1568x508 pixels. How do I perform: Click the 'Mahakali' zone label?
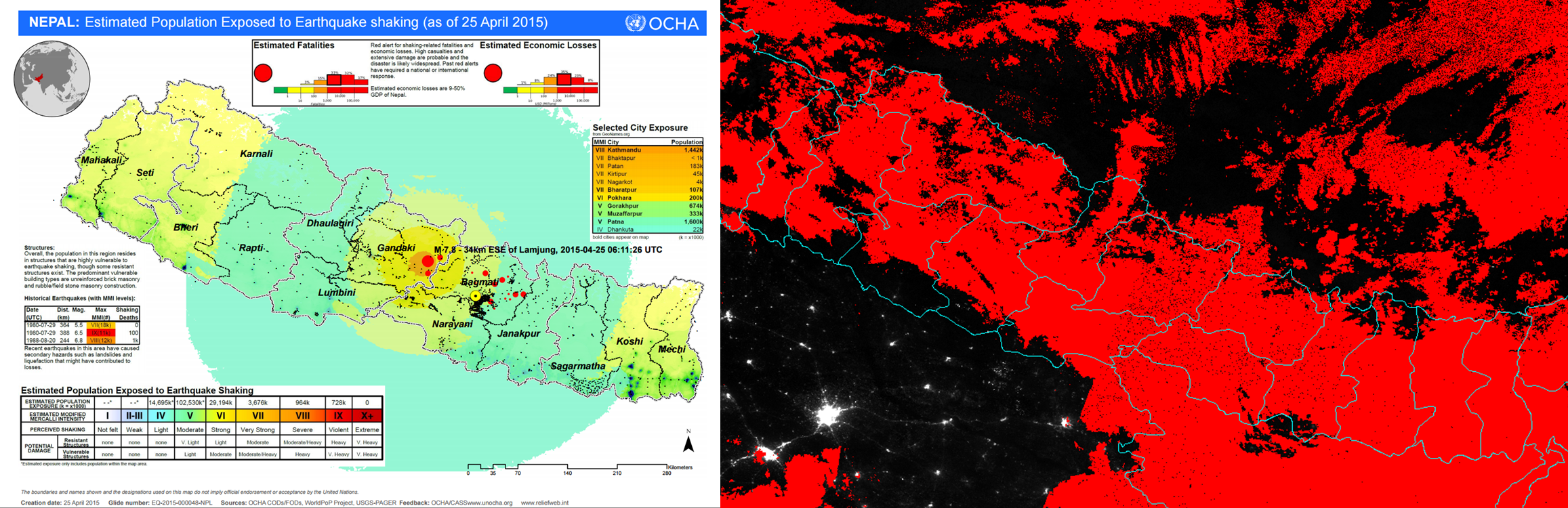click(101, 161)
